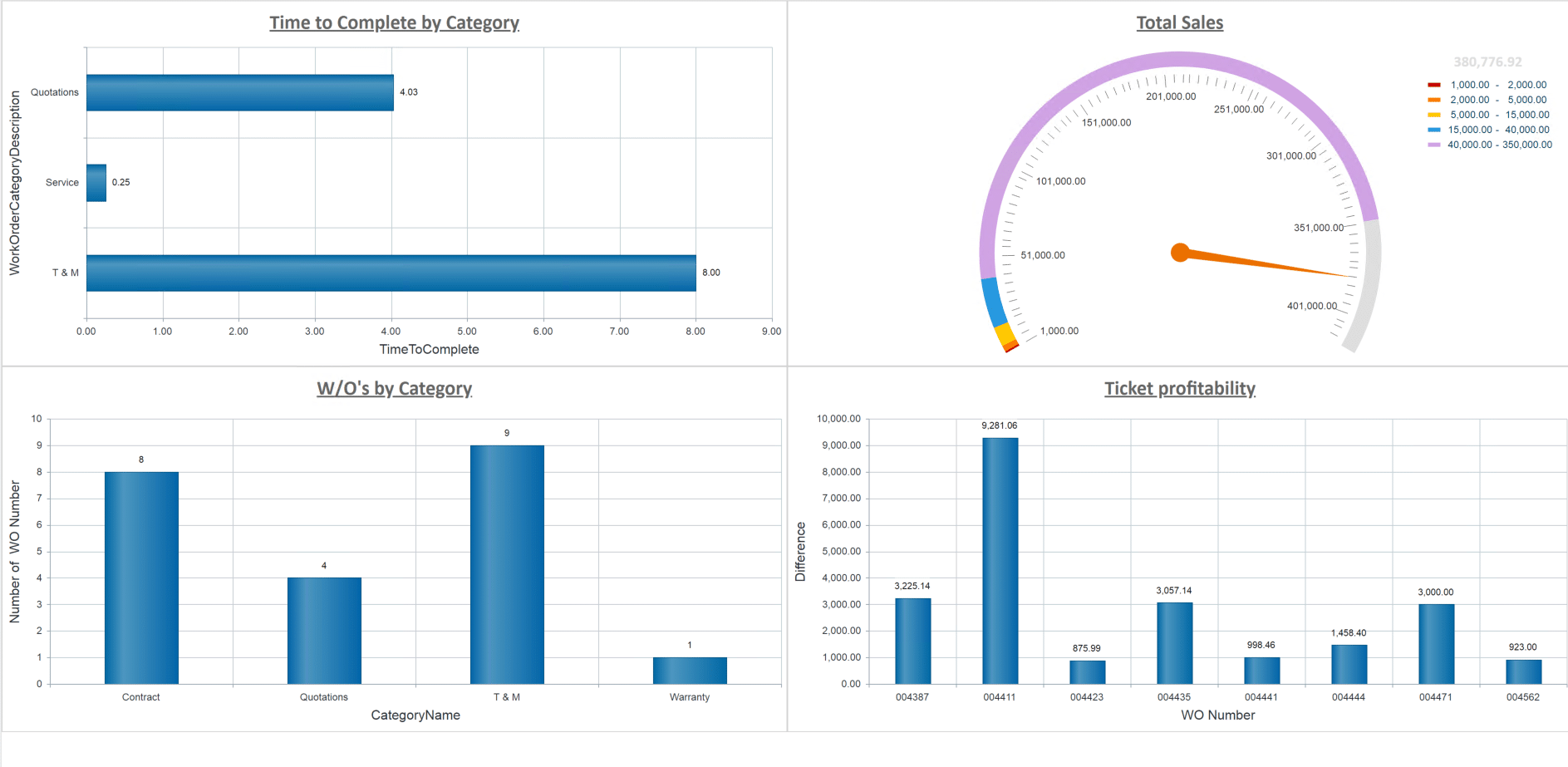
Task: Click the TimeToComplete axis label
Action: (x=429, y=349)
